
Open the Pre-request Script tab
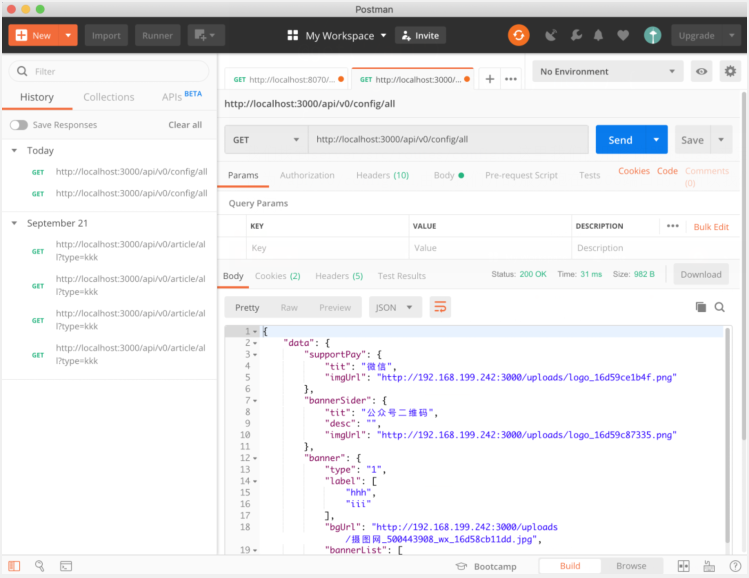coord(521,175)
